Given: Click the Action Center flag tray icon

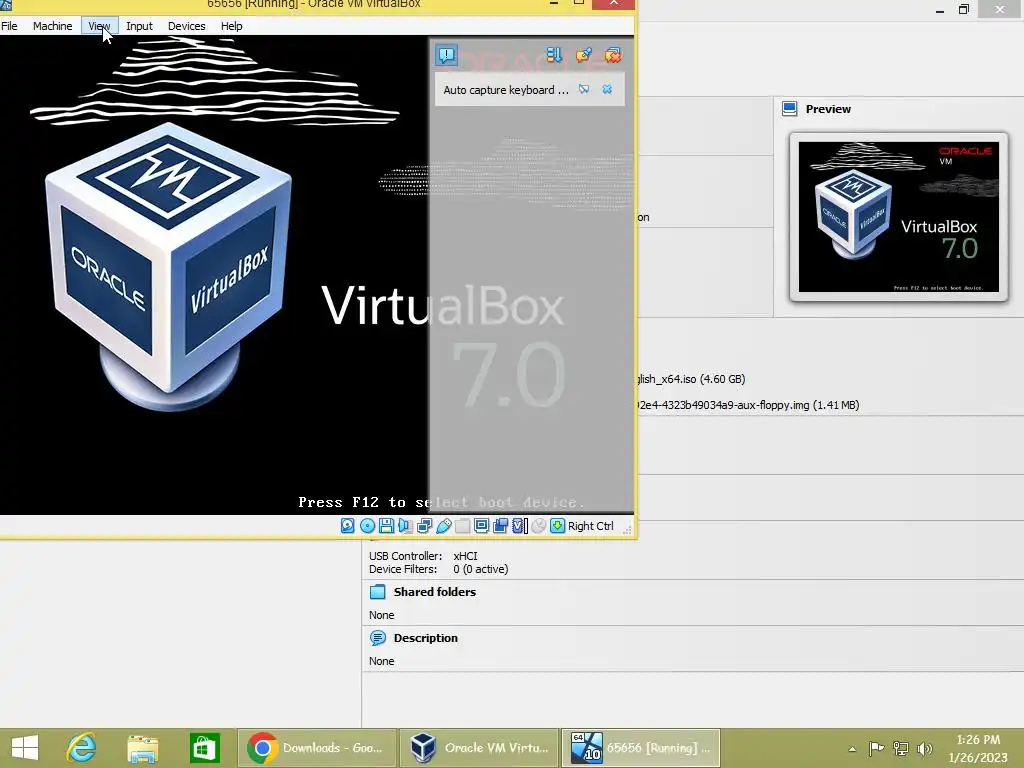Looking at the screenshot, I should pos(876,748).
